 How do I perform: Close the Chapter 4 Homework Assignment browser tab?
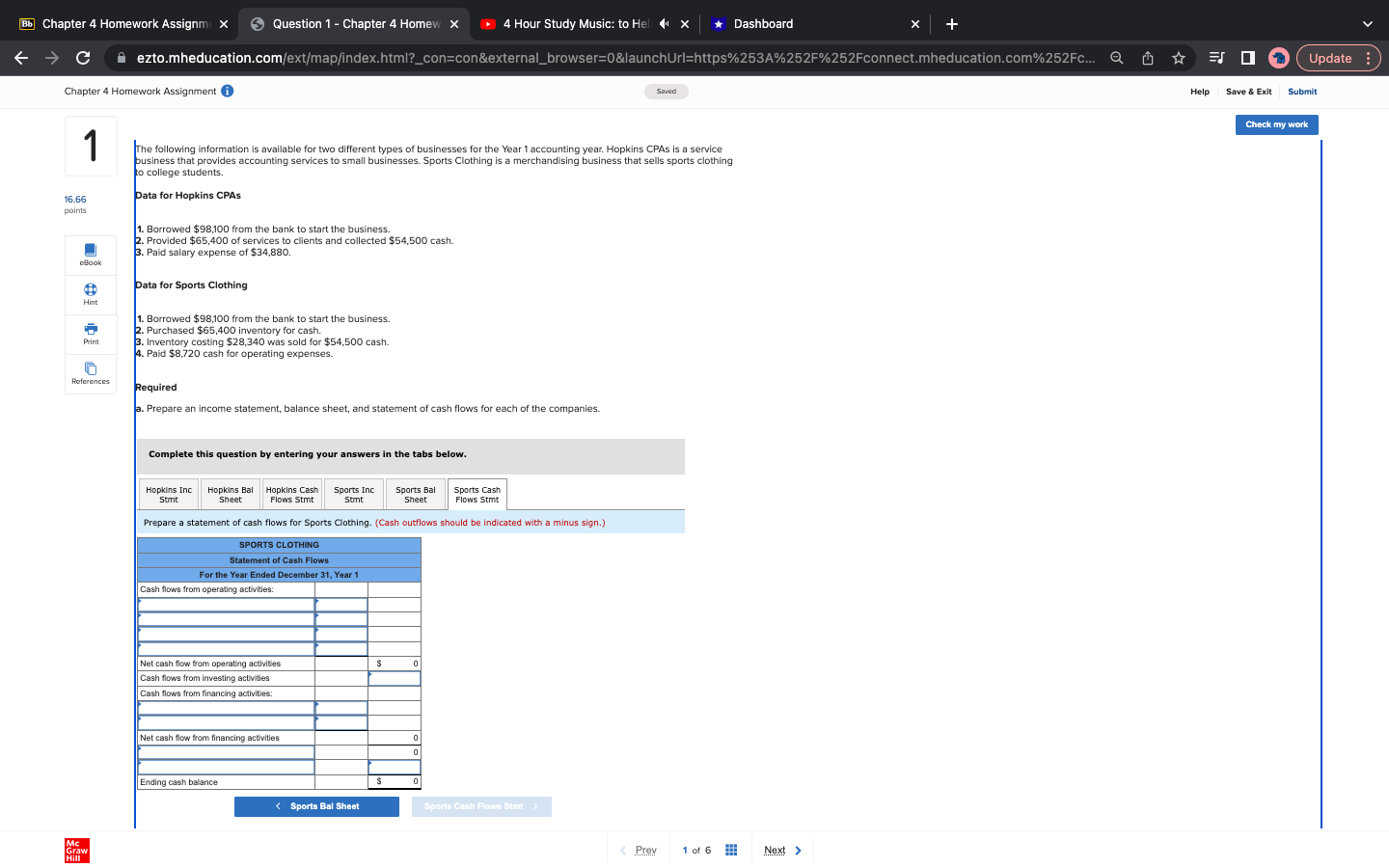click(x=224, y=24)
